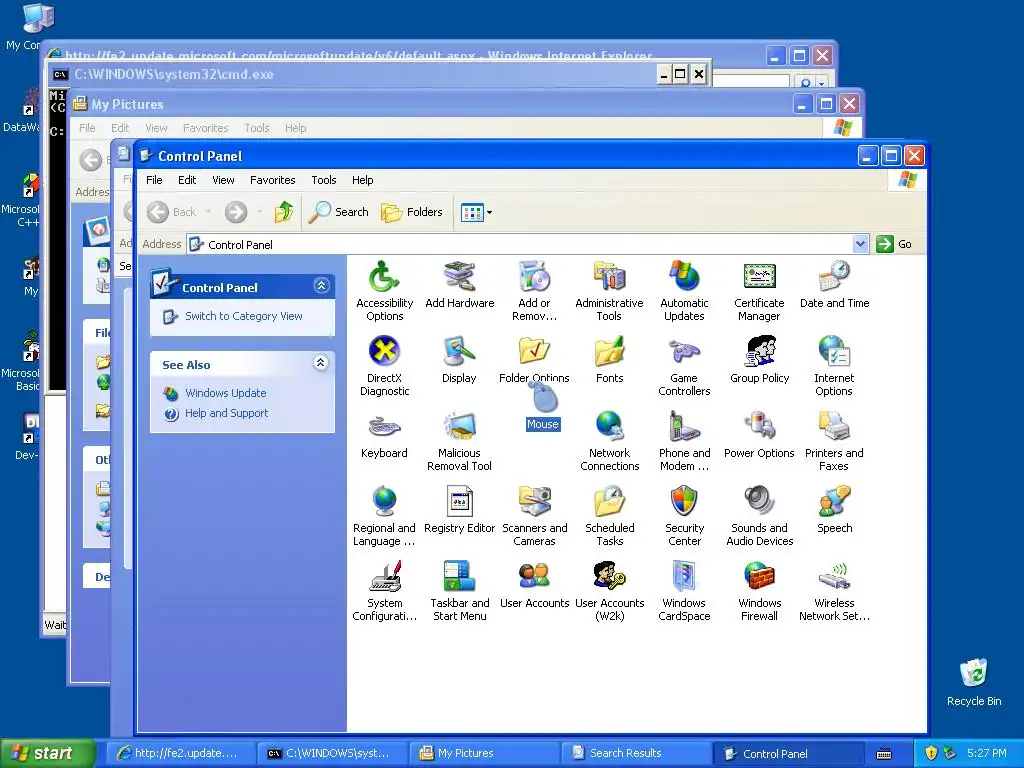Open Printers and Faxes
Screen dimensions: 1024x768
click(834, 441)
